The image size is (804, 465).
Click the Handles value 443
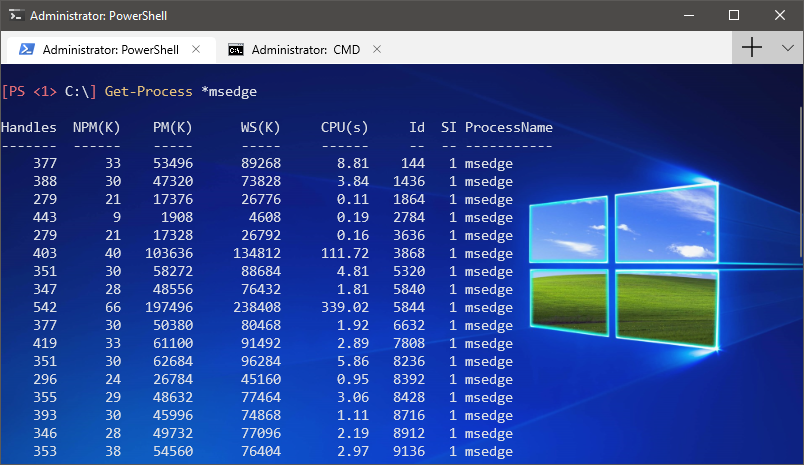[45, 217]
